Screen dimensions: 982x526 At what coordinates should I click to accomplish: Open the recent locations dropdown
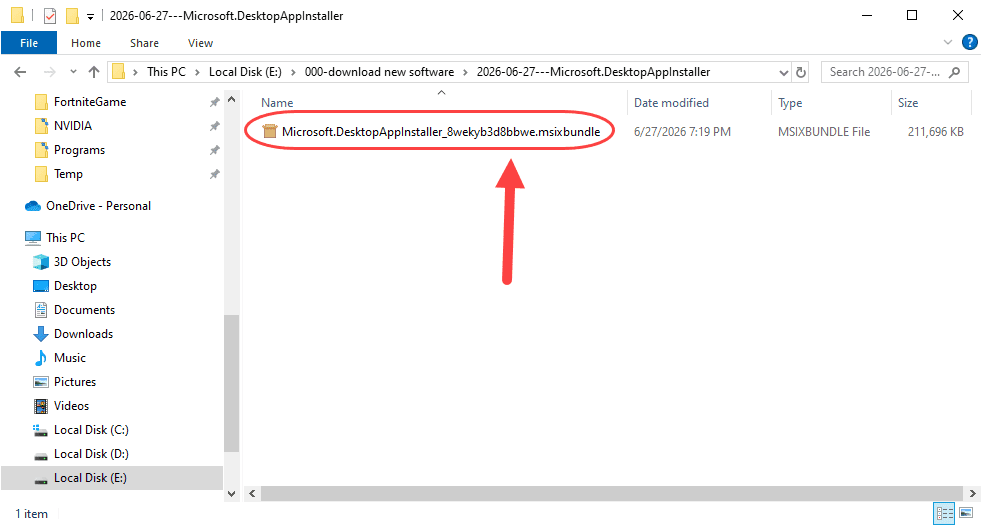pyautogui.click(x=73, y=72)
